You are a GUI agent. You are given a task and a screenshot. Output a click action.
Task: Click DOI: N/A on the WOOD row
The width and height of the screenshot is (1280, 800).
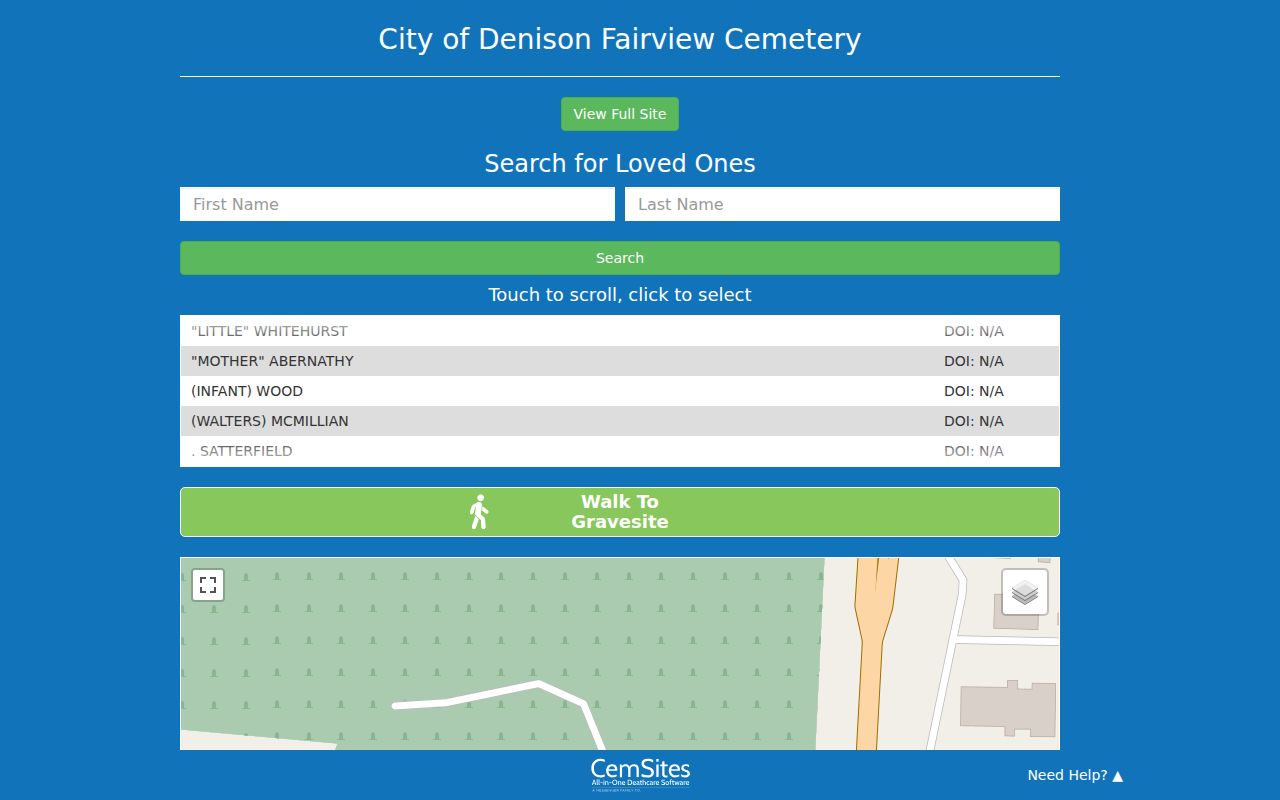pos(974,391)
